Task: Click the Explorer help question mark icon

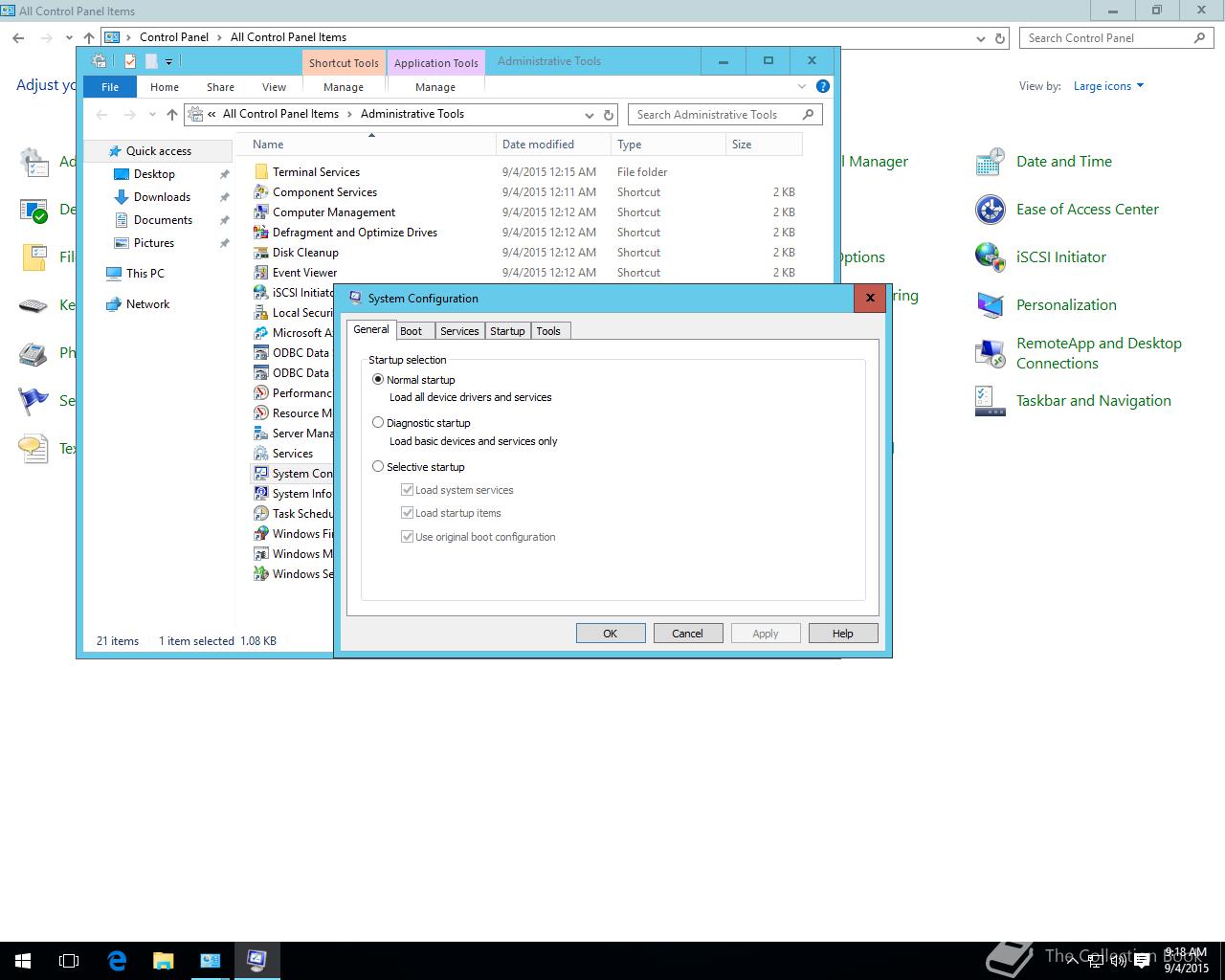Action: pos(822,86)
